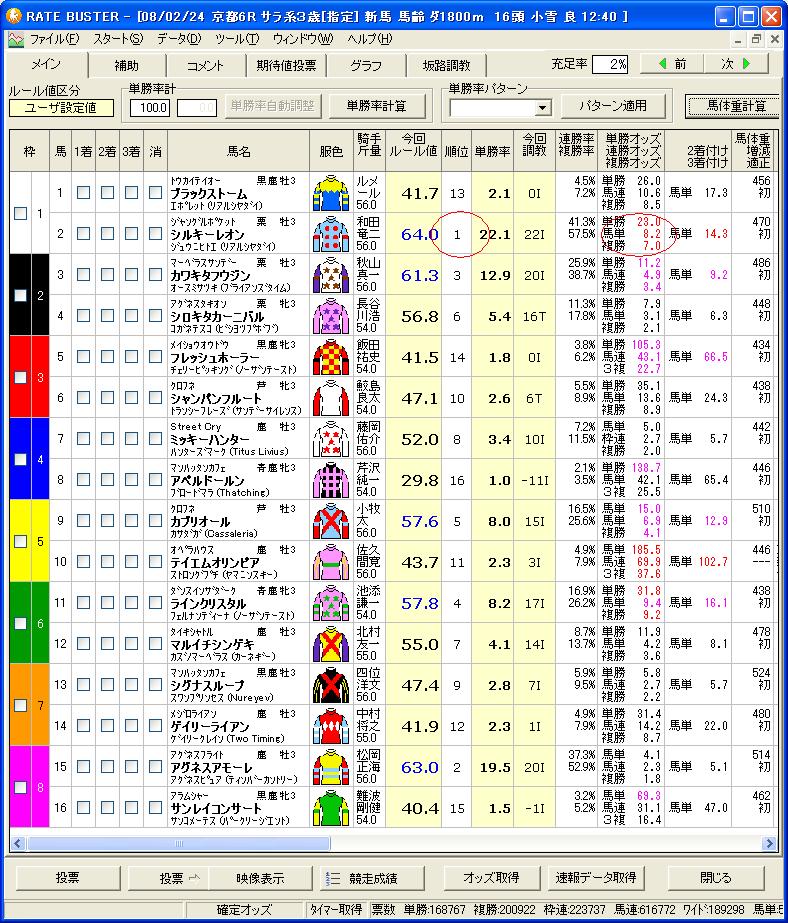Click the 今回ルール値 column header

click(414, 151)
